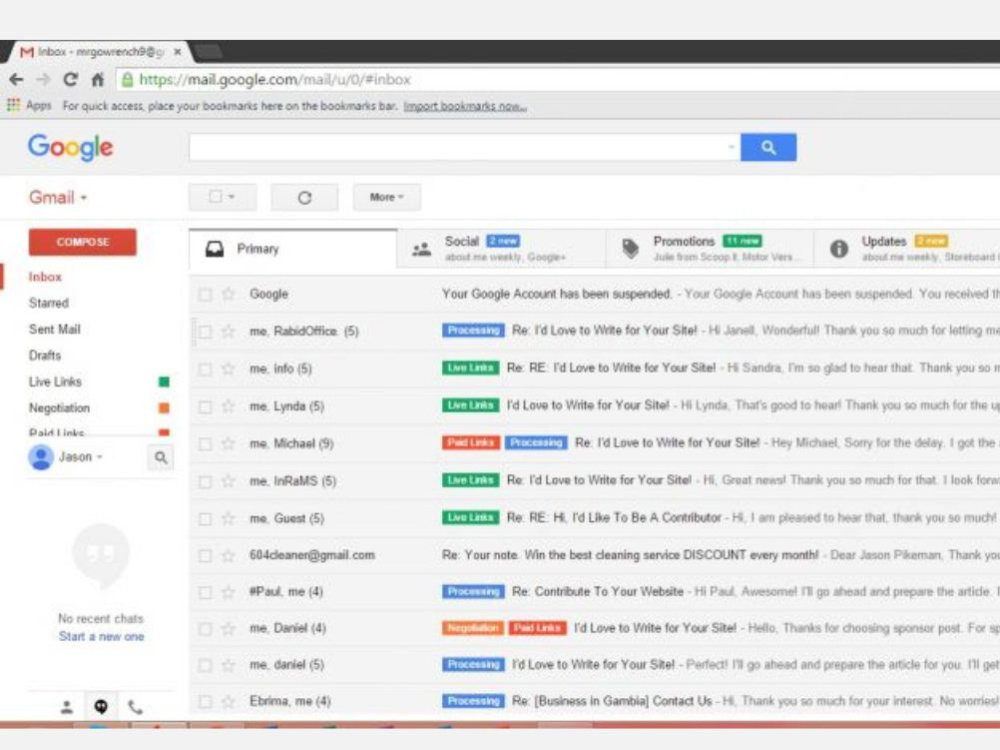1000x750 pixels.
Task: Star the me, Guest email
Action: tap(228, 518)
